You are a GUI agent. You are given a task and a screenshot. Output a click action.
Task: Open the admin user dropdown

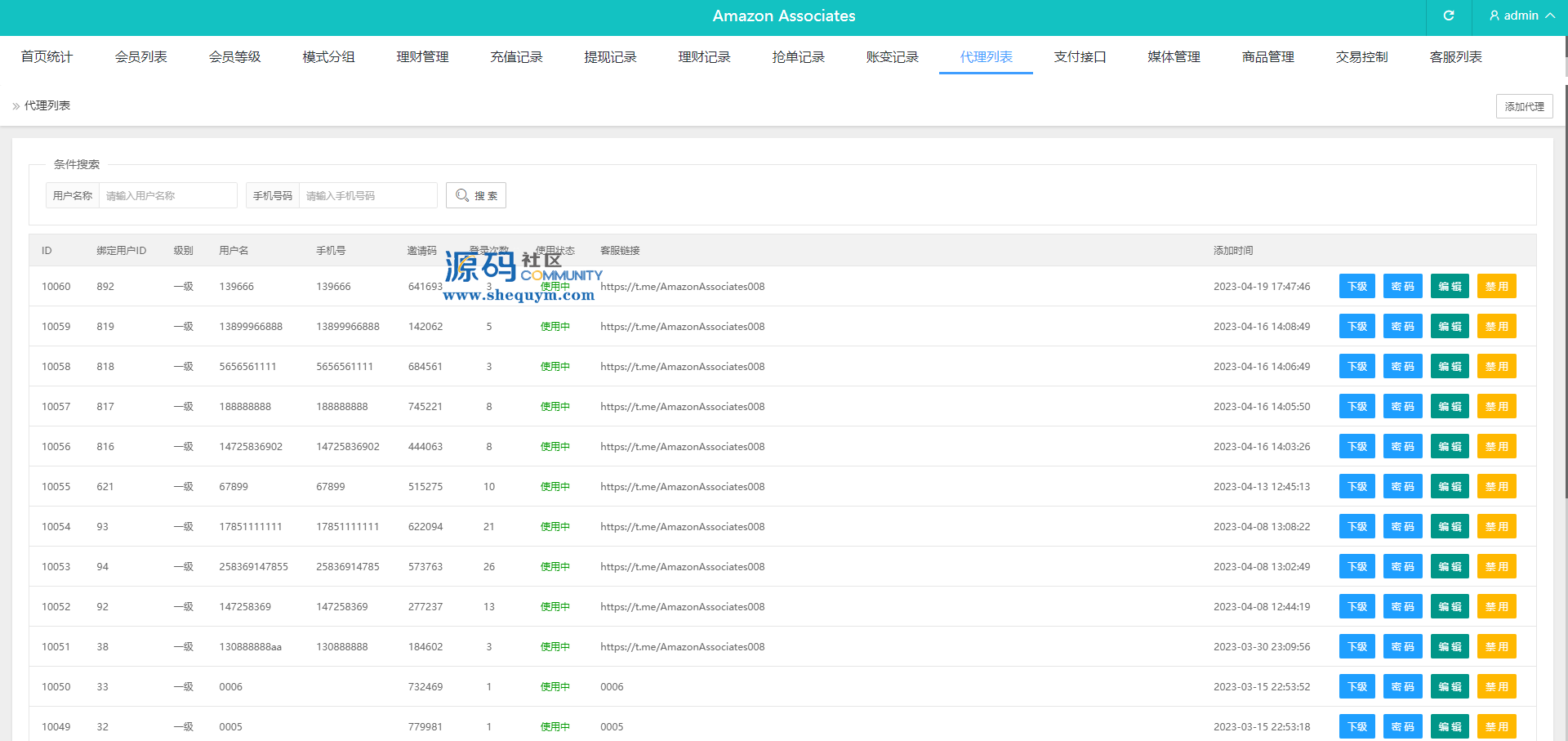tap(1521, 16)
